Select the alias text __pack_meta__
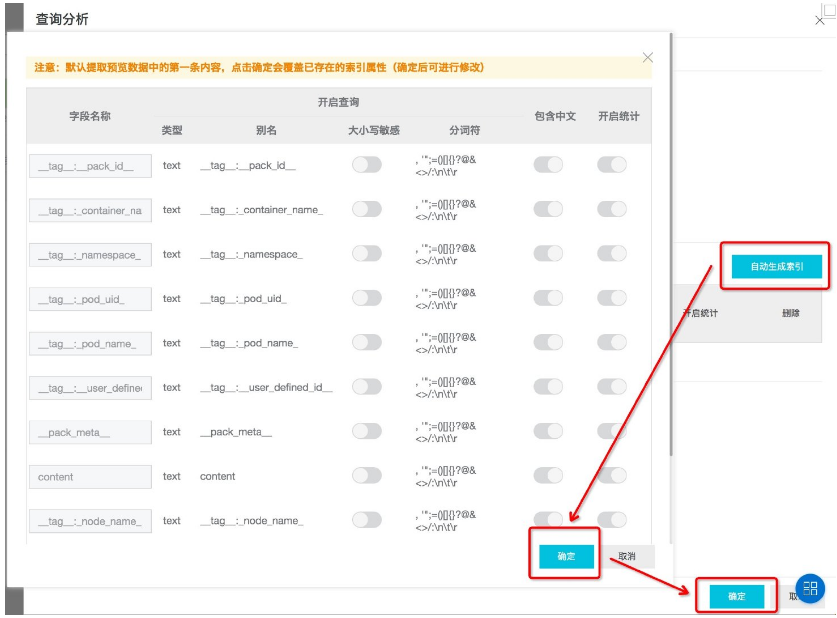Screen dimensions: 837x618 tap(235, 432)
